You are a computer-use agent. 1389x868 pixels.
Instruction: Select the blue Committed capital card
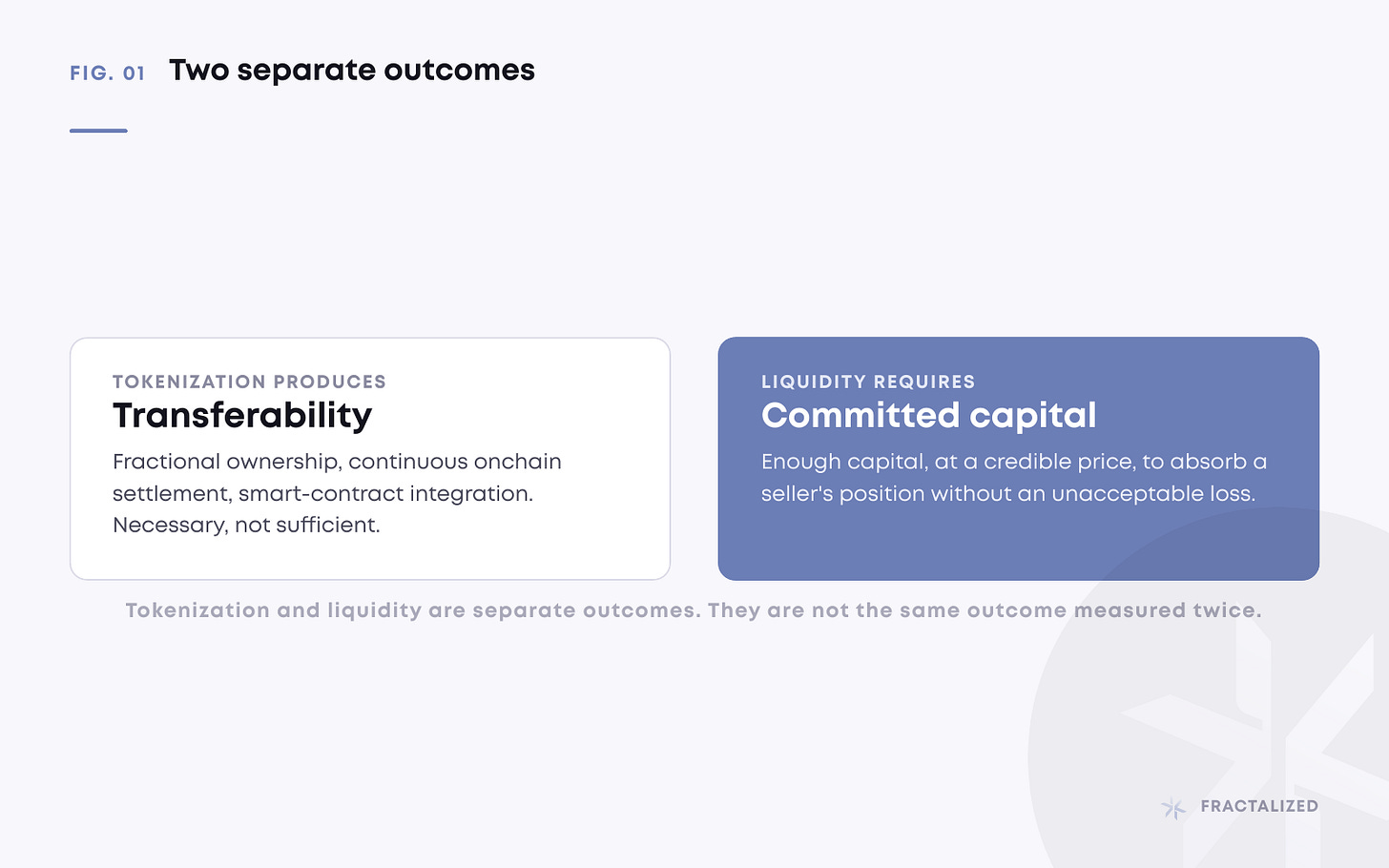click(x=1019, y=459)
